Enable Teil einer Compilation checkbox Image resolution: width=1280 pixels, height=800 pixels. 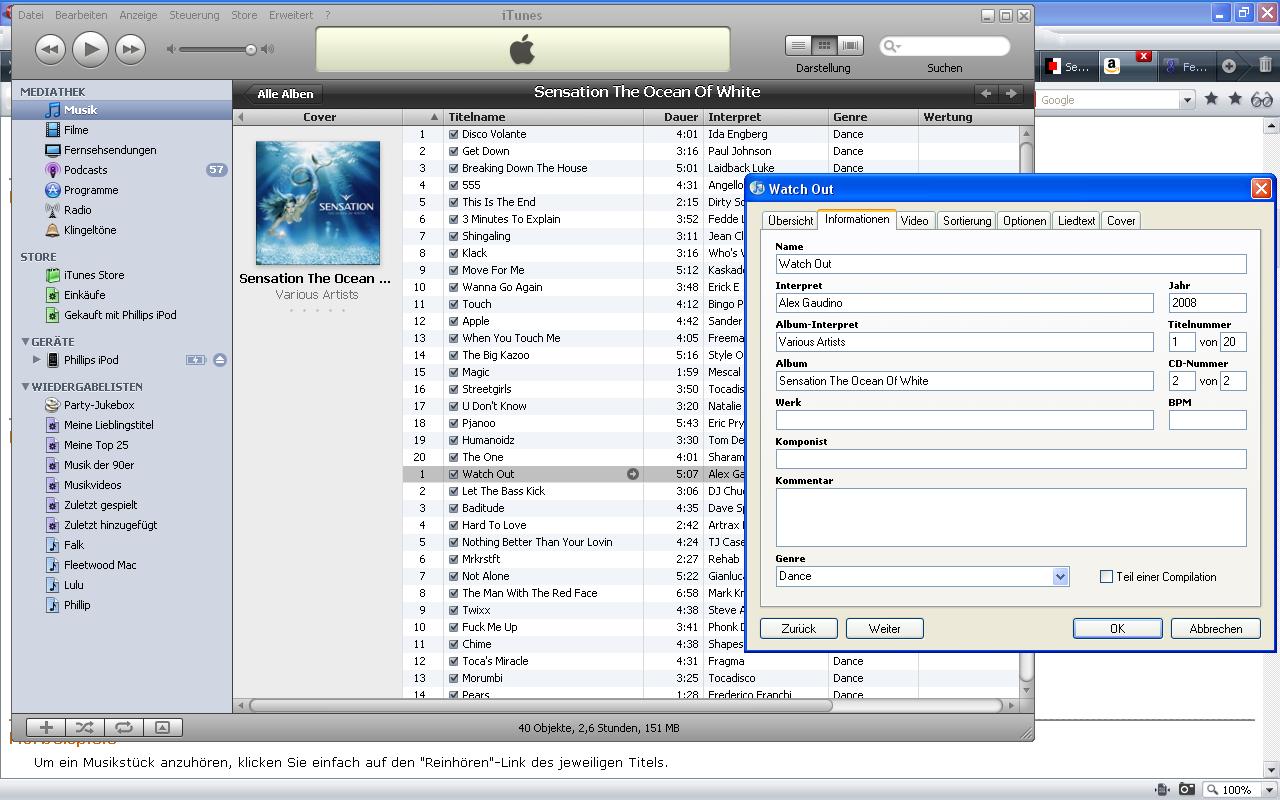(1106, 577)
